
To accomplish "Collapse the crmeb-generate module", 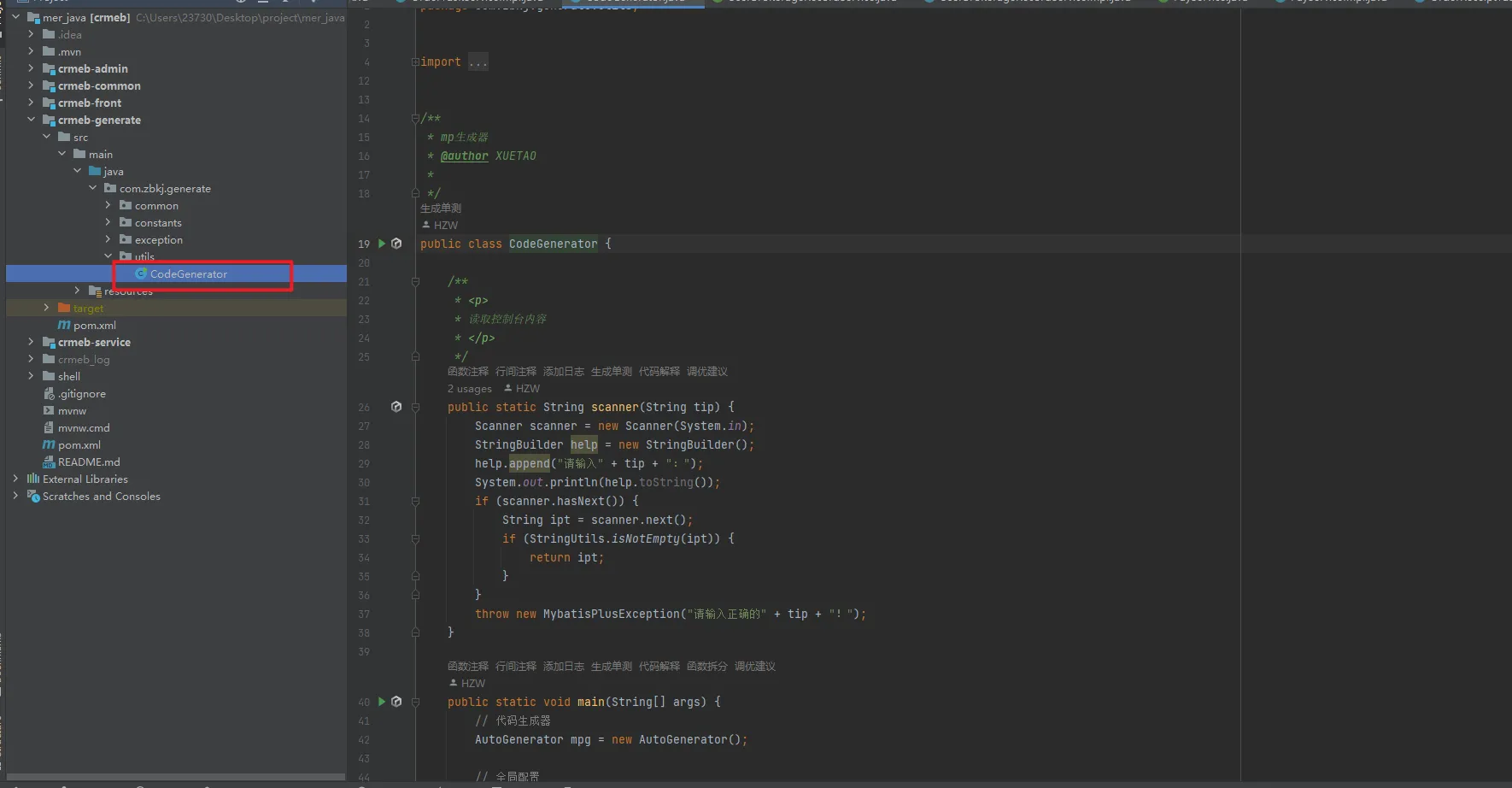I will pos(31,120).
